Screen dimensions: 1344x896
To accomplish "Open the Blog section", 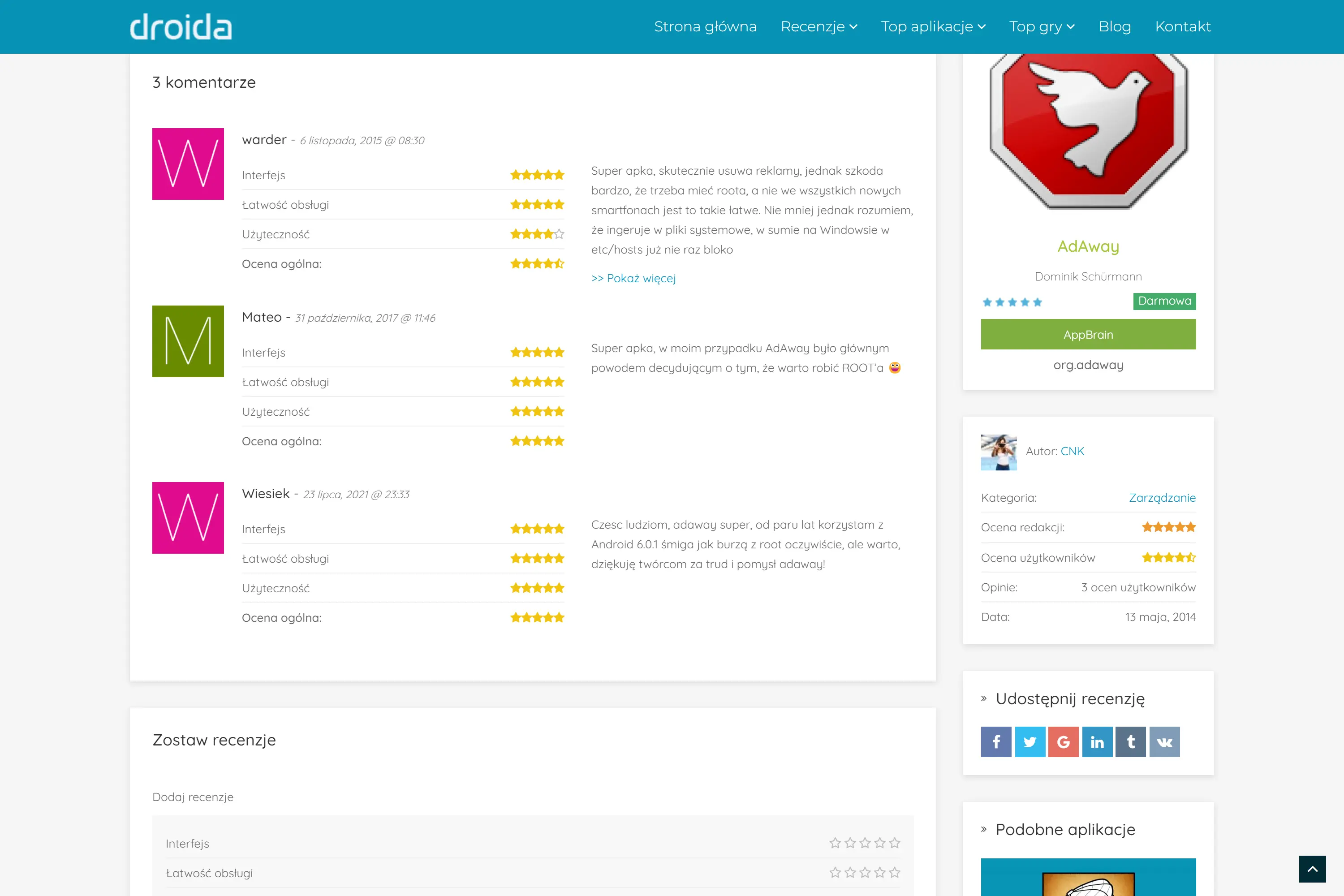I will tap(1114, 26).
